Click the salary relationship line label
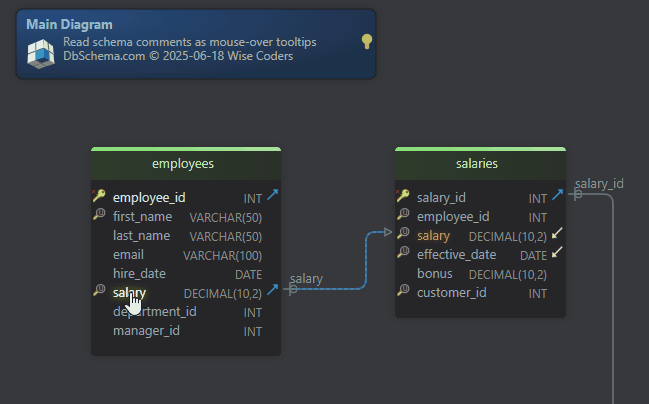 point(306,279)
